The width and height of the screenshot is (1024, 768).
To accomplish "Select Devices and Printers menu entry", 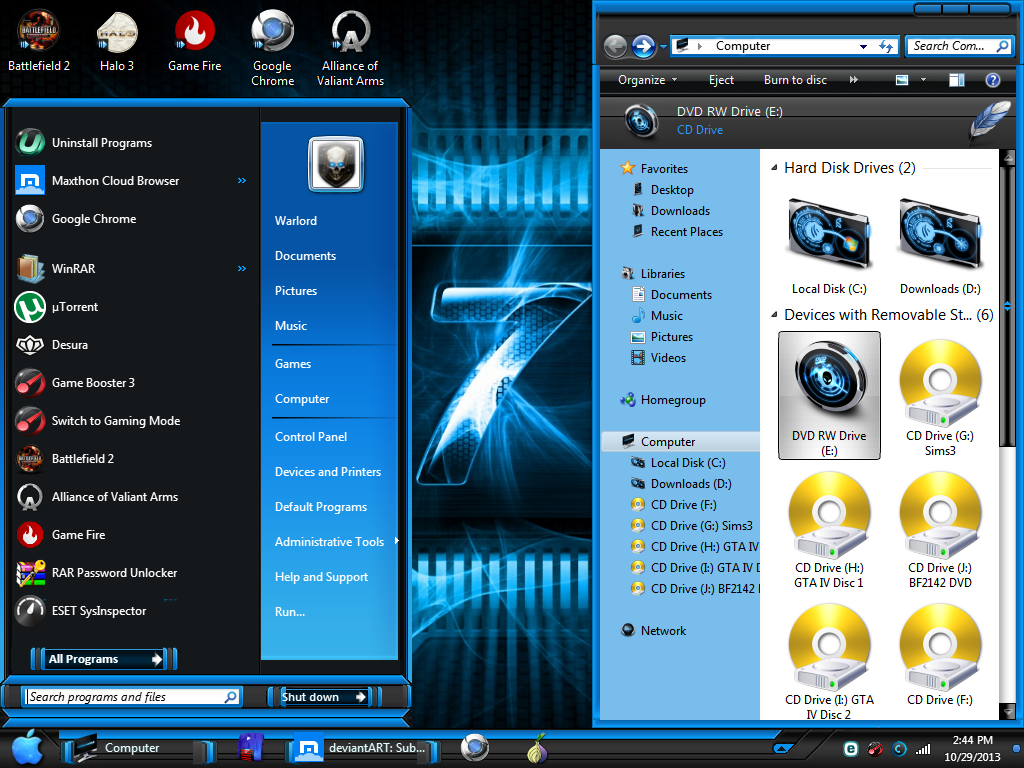I will [x=328, y=472].
